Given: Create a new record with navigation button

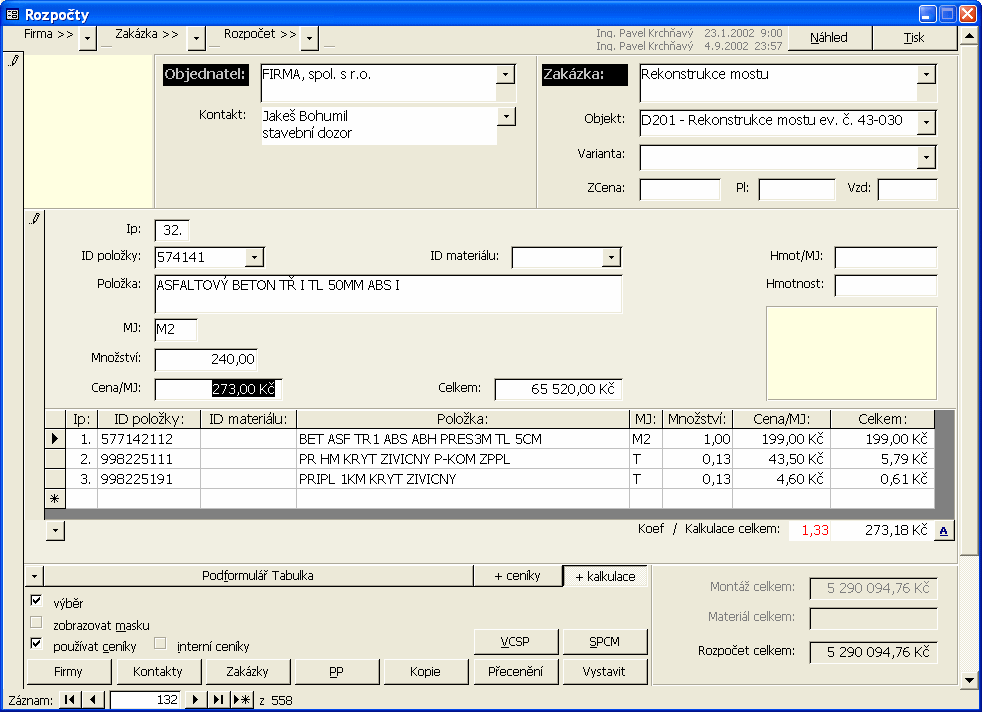Looking at the screenshot, I should [x=242, y=700].
